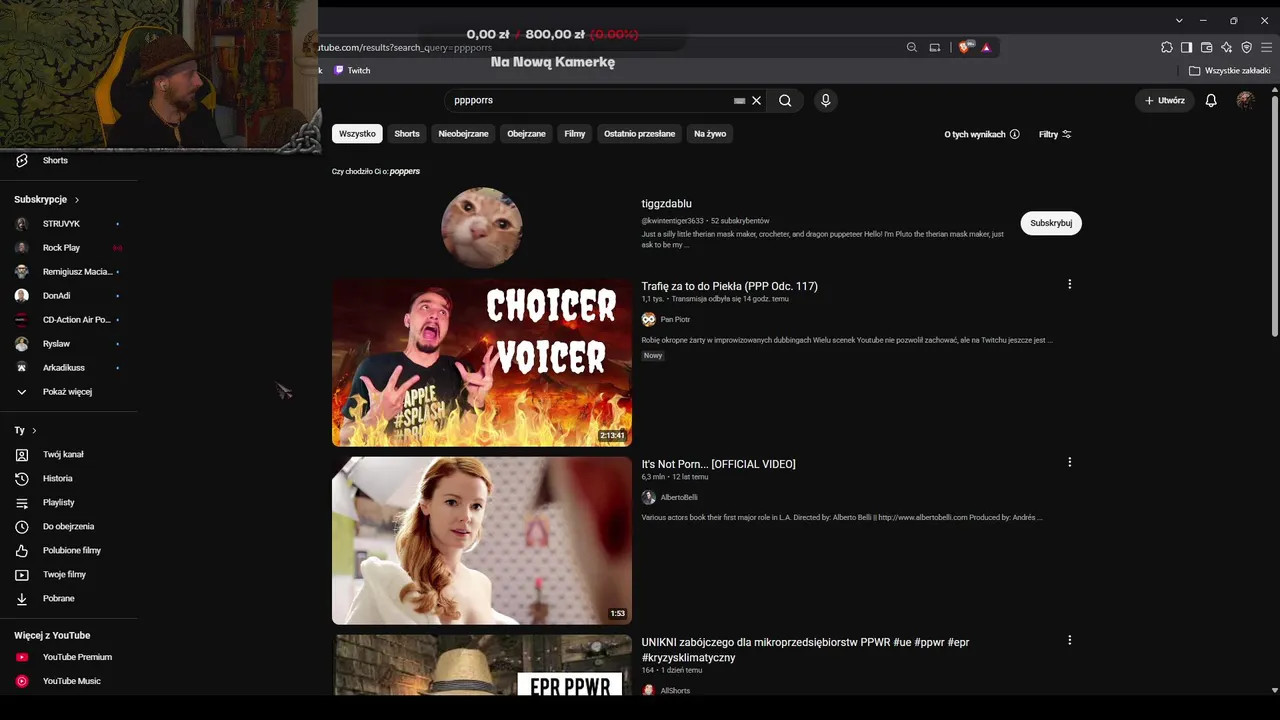The image size is (1280, 720).
Task: Open the Twitch bookmark
Action: (x=352, y=70)
